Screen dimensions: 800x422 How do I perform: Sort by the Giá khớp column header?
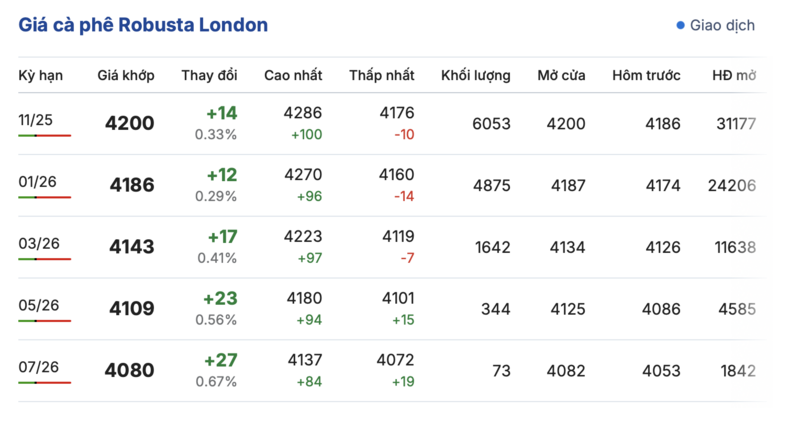click(x=125, y=76)
